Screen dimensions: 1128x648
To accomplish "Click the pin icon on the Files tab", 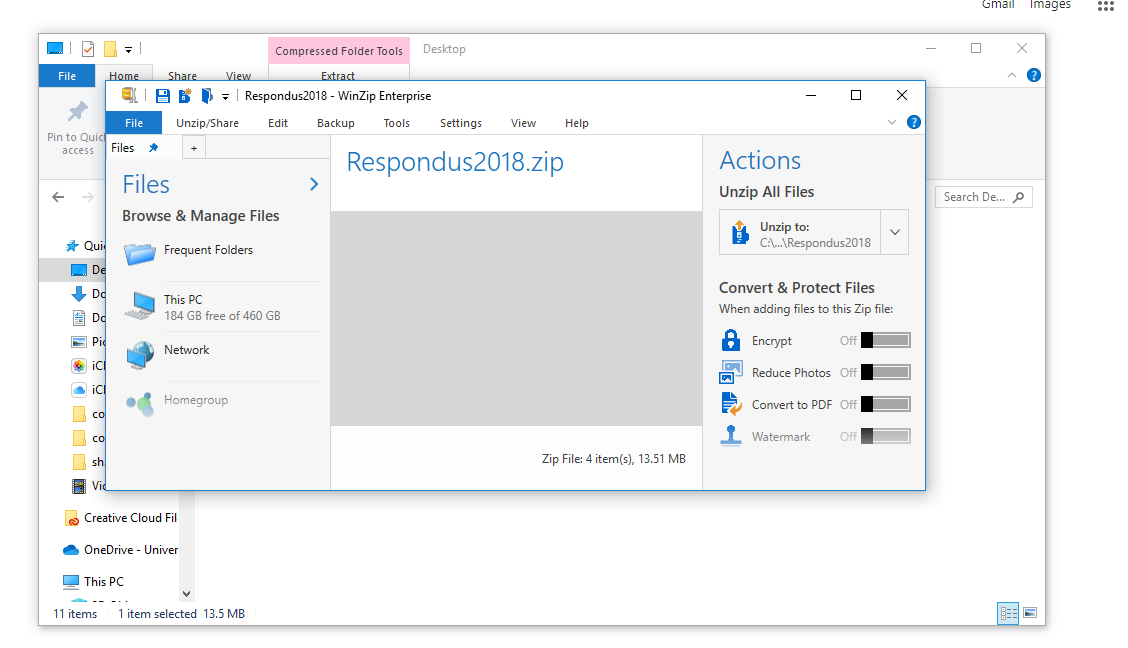I will pyautogui.click(x=153, y=147).
